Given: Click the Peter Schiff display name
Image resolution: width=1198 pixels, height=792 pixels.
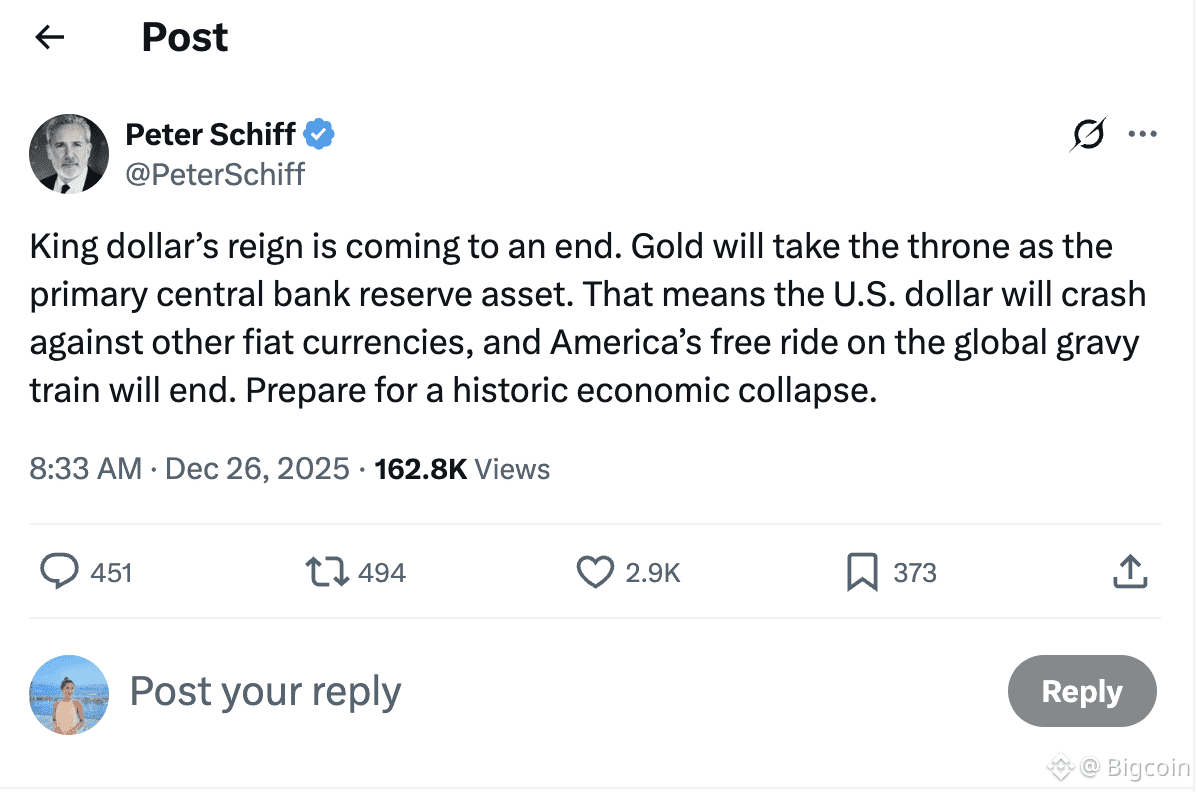Looking at the screenshot, I should (x=210, y=134).
